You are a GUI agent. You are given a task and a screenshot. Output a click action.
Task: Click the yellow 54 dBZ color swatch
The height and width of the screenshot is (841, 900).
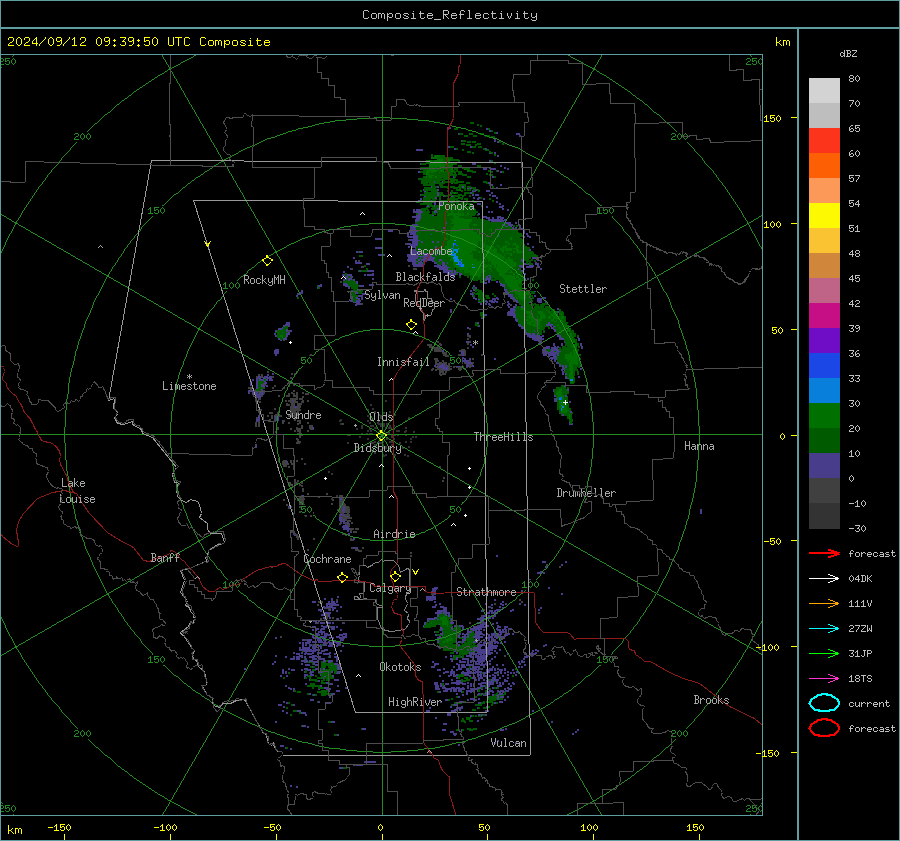[x=824, y=215]
